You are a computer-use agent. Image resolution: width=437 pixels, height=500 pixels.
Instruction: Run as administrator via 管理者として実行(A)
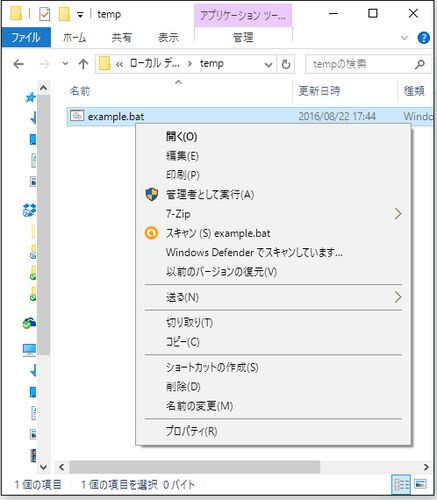click(x=273, y=194)
